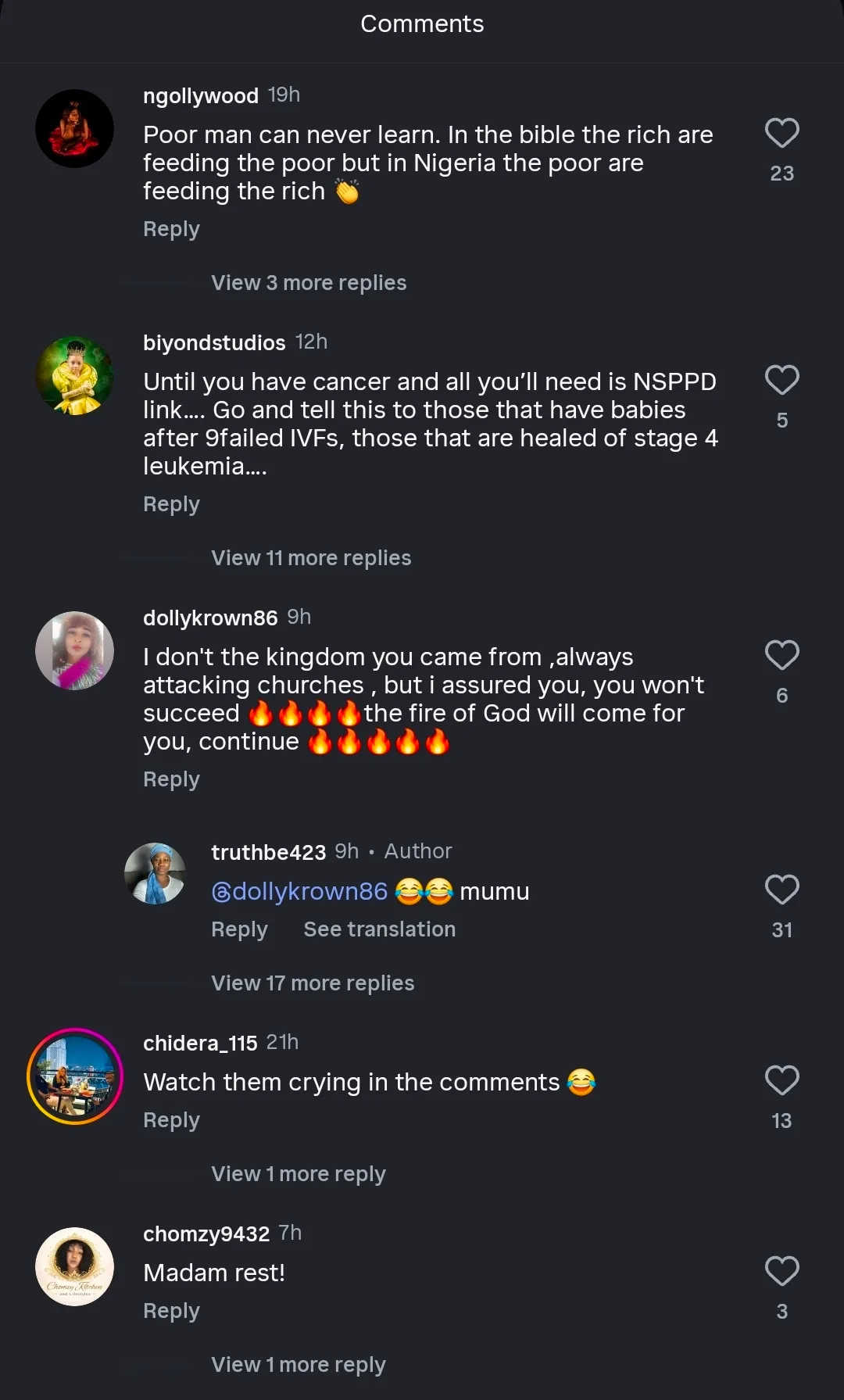
Task: Like chomzy9432's Madam rest comment
Action: click(781, 1271)
